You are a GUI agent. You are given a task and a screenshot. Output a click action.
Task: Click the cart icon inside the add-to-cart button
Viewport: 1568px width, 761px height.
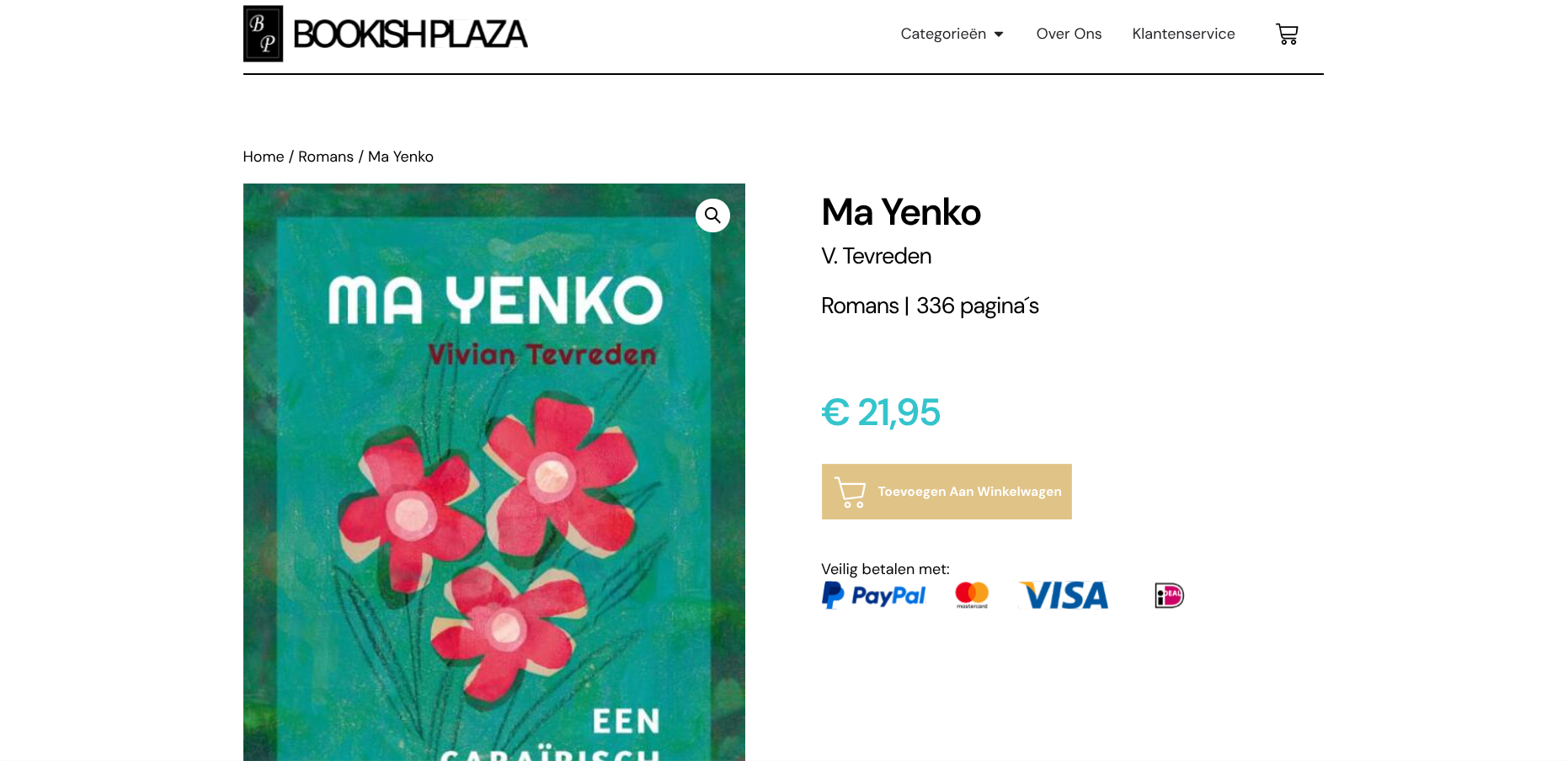(851, 492)
